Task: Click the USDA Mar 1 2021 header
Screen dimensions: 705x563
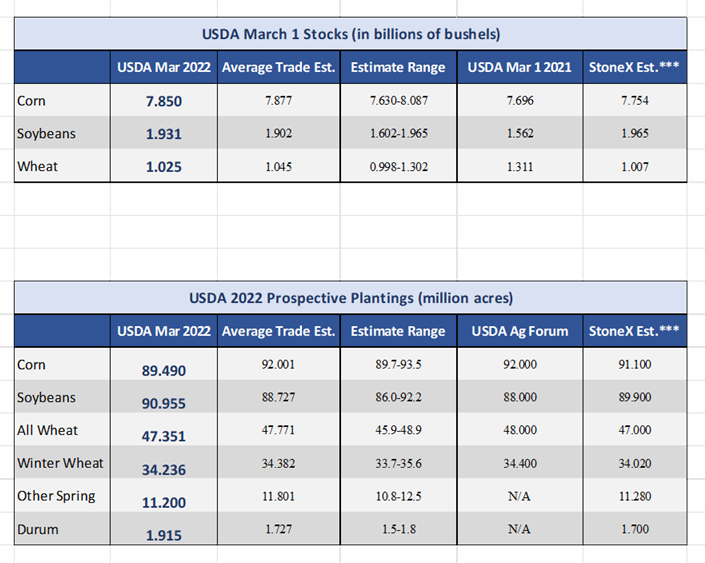Action: (519, 68)
